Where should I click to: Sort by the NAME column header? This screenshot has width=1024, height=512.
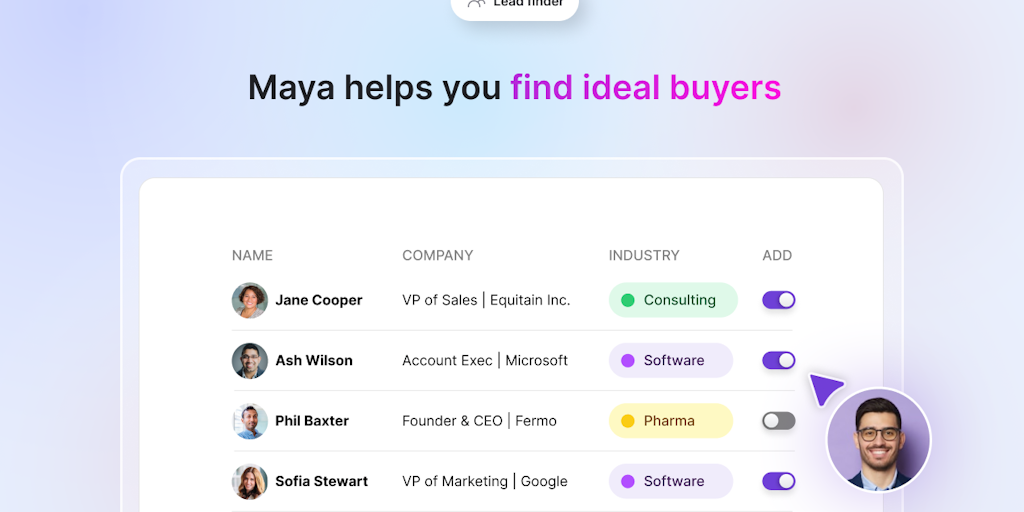click(x=252, y=255)
